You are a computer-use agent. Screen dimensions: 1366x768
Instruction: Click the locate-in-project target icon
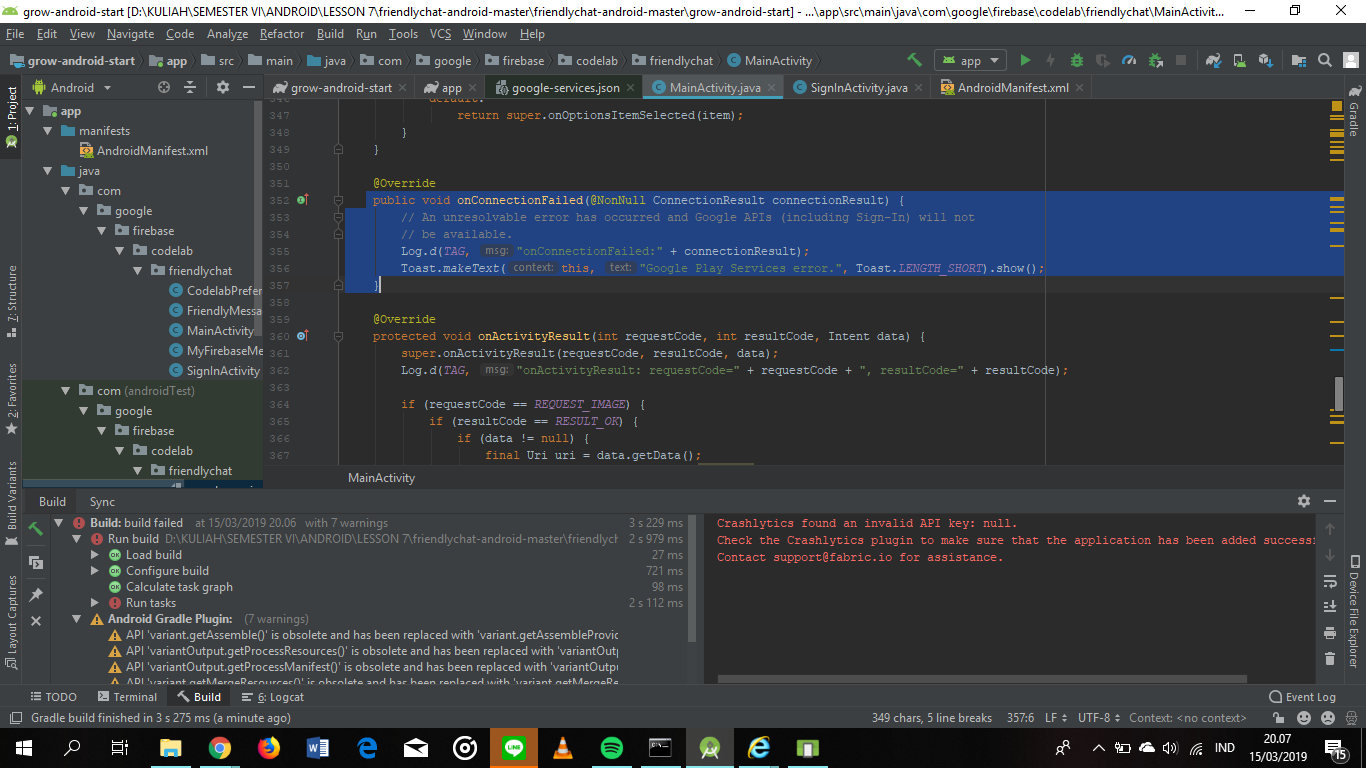pos(164,87)
